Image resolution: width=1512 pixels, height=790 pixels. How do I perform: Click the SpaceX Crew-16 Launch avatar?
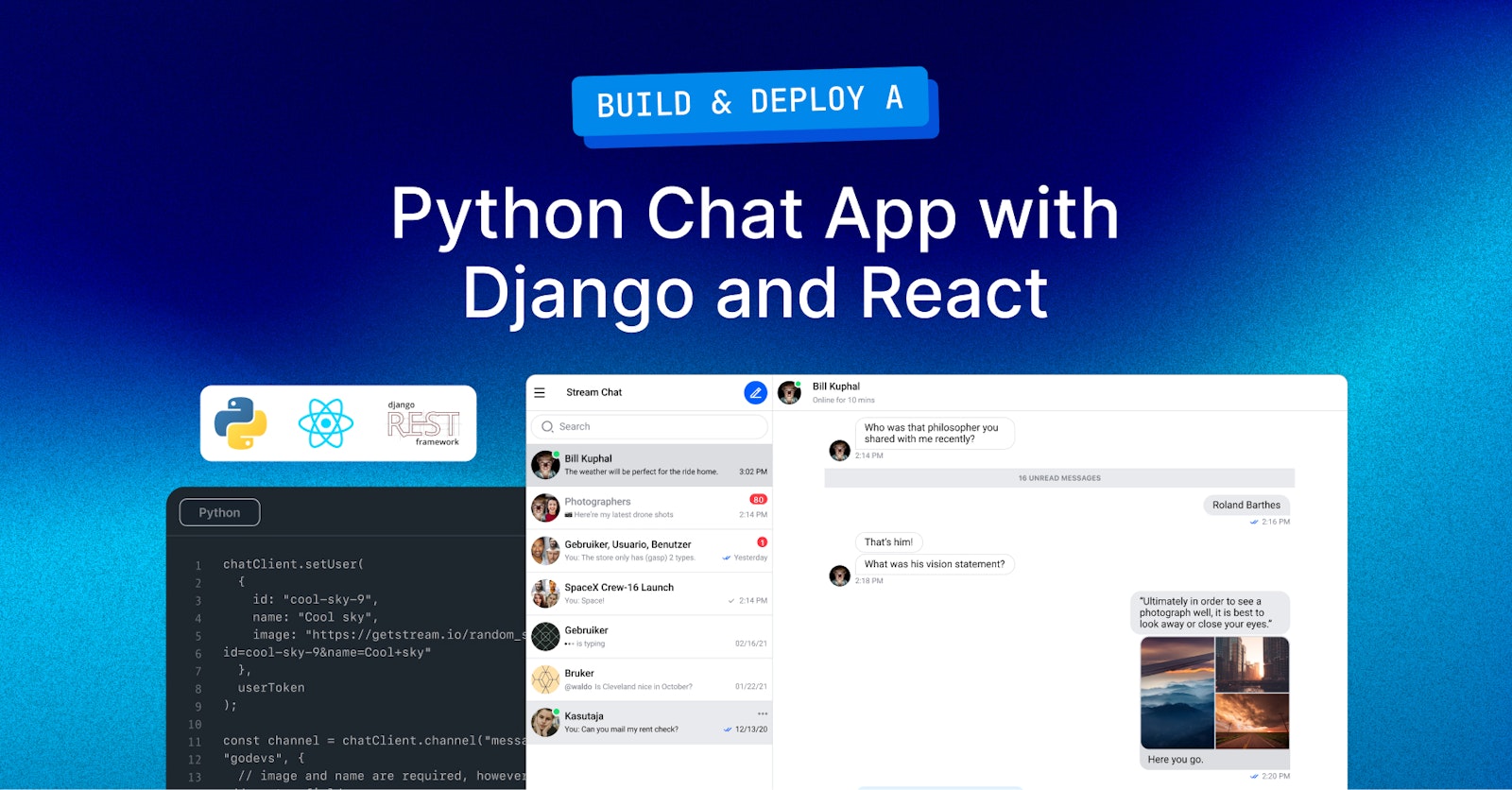(545, 593)
